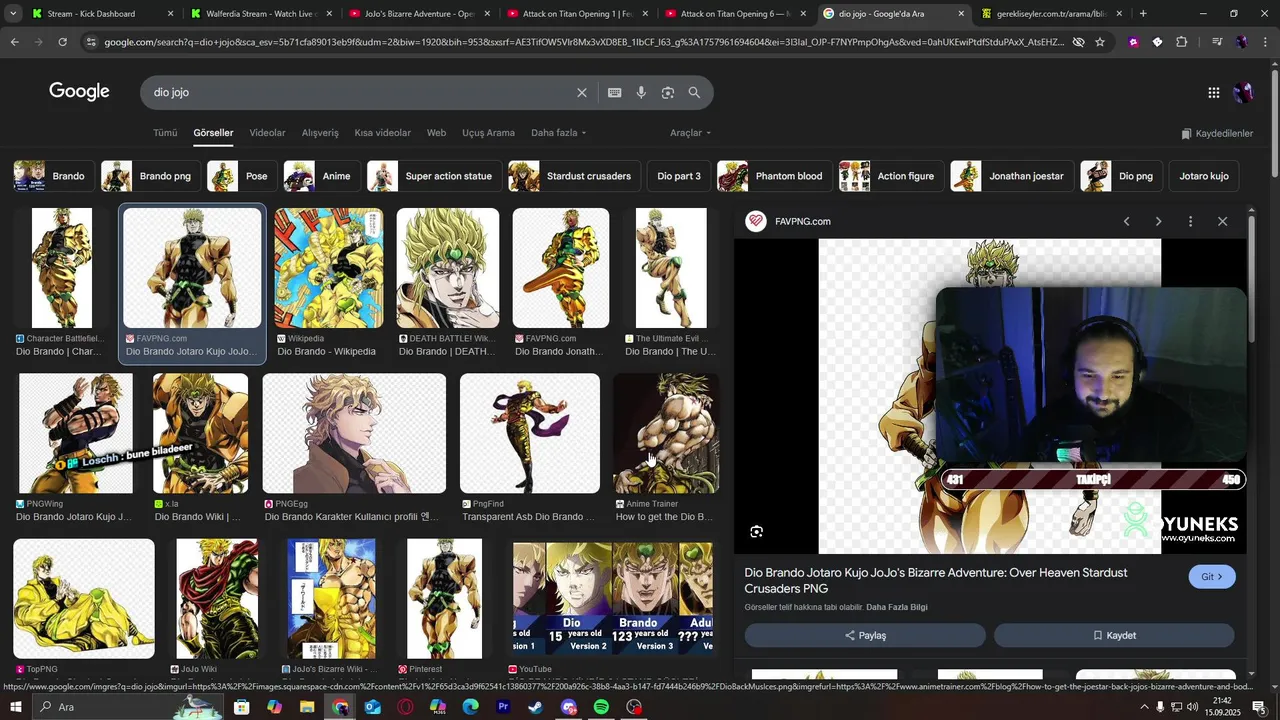1280x720 pixels.
Task: Open the 'Daha Fazla Bilgi' link
Action: pyautogui.click(x=897, y=607)
